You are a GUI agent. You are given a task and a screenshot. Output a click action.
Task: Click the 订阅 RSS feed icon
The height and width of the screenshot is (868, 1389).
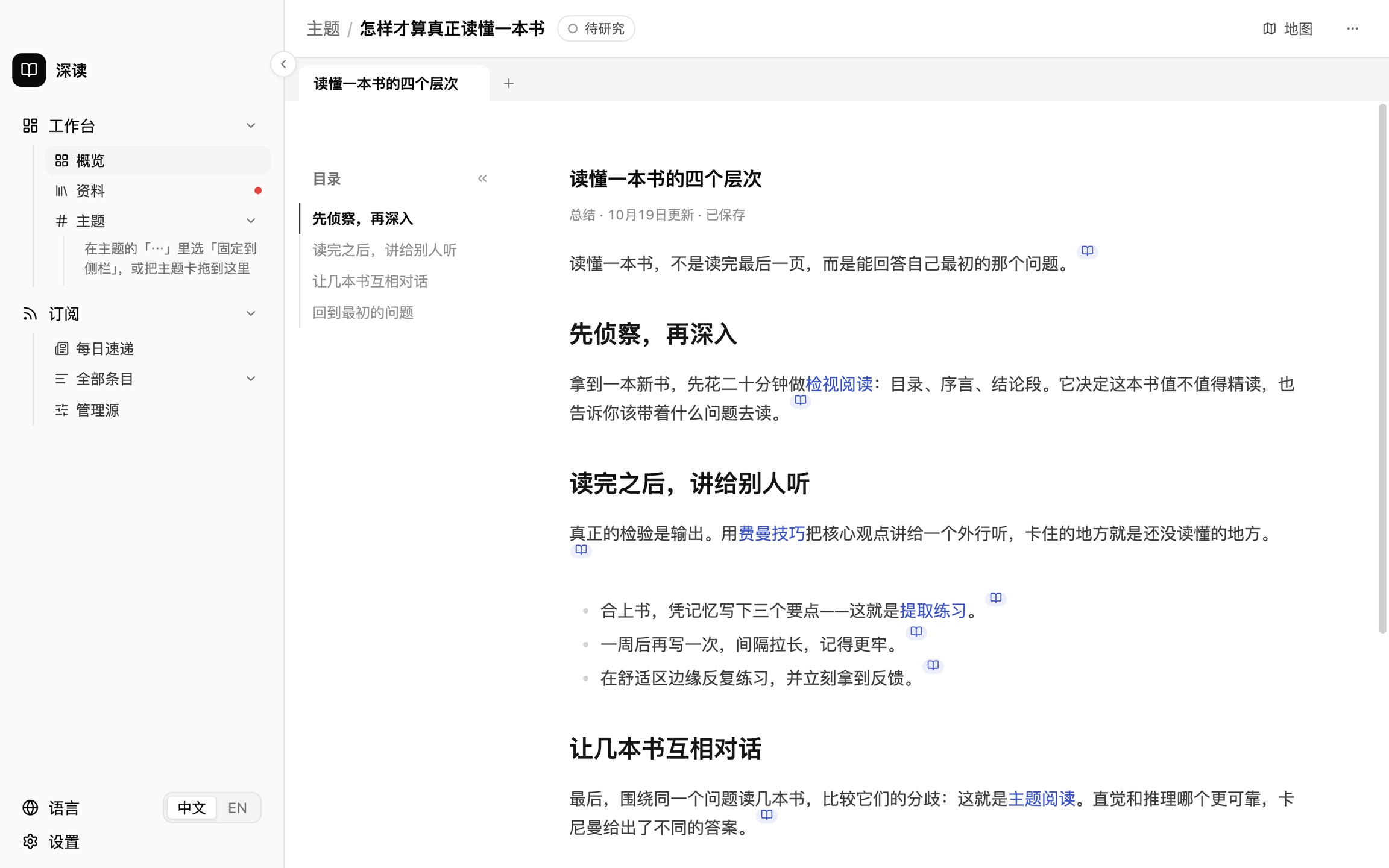click(30, 313)
